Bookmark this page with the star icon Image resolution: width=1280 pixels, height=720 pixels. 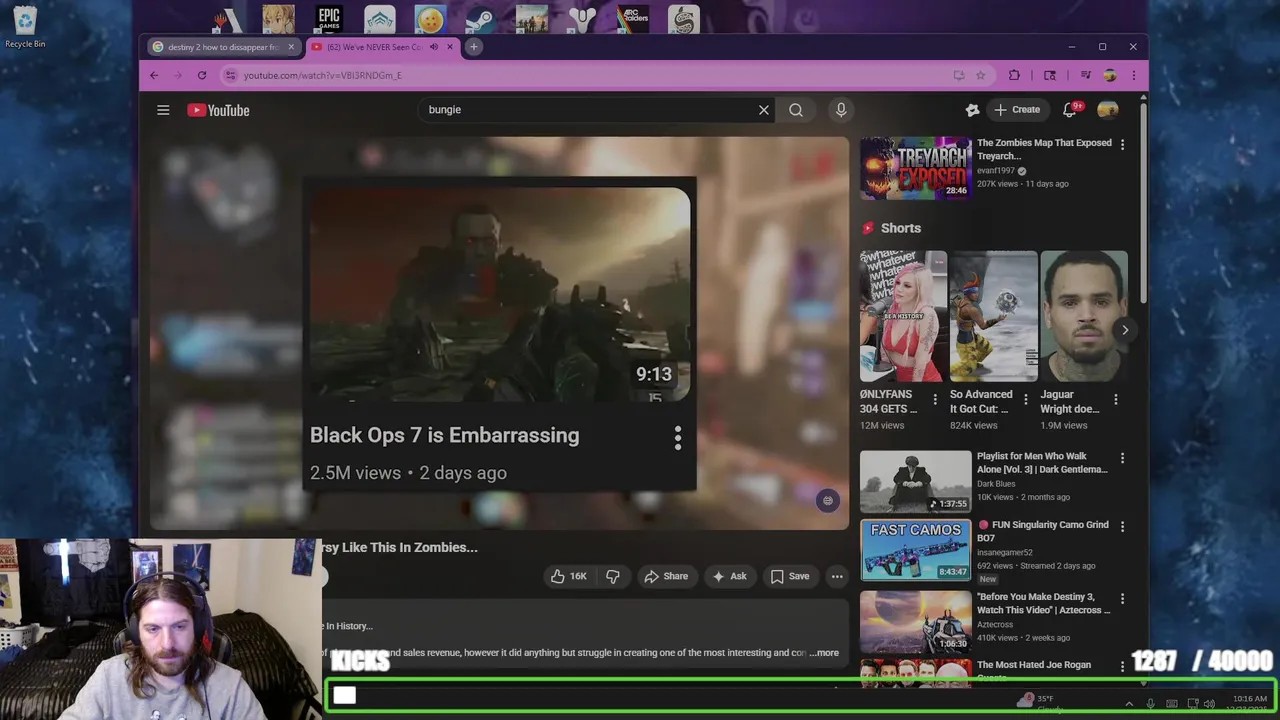click(981, 75)
